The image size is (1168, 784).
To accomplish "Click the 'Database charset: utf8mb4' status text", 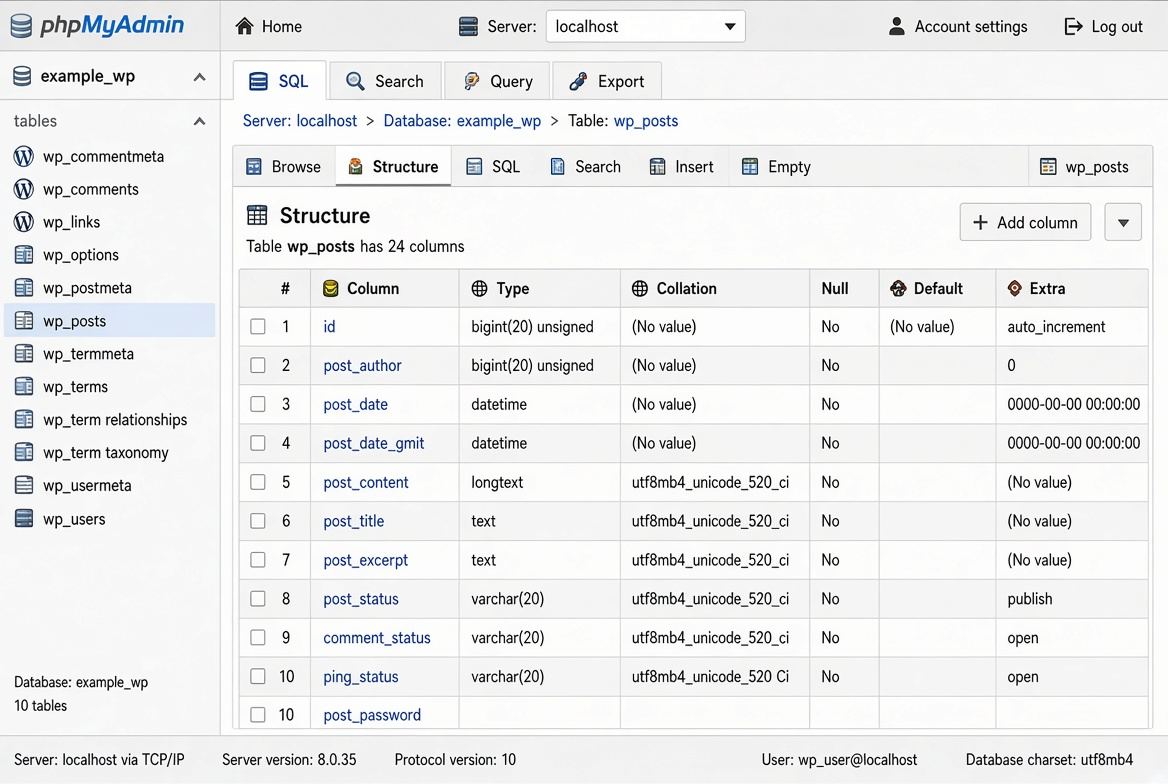I will click(x=1050, y=759).
